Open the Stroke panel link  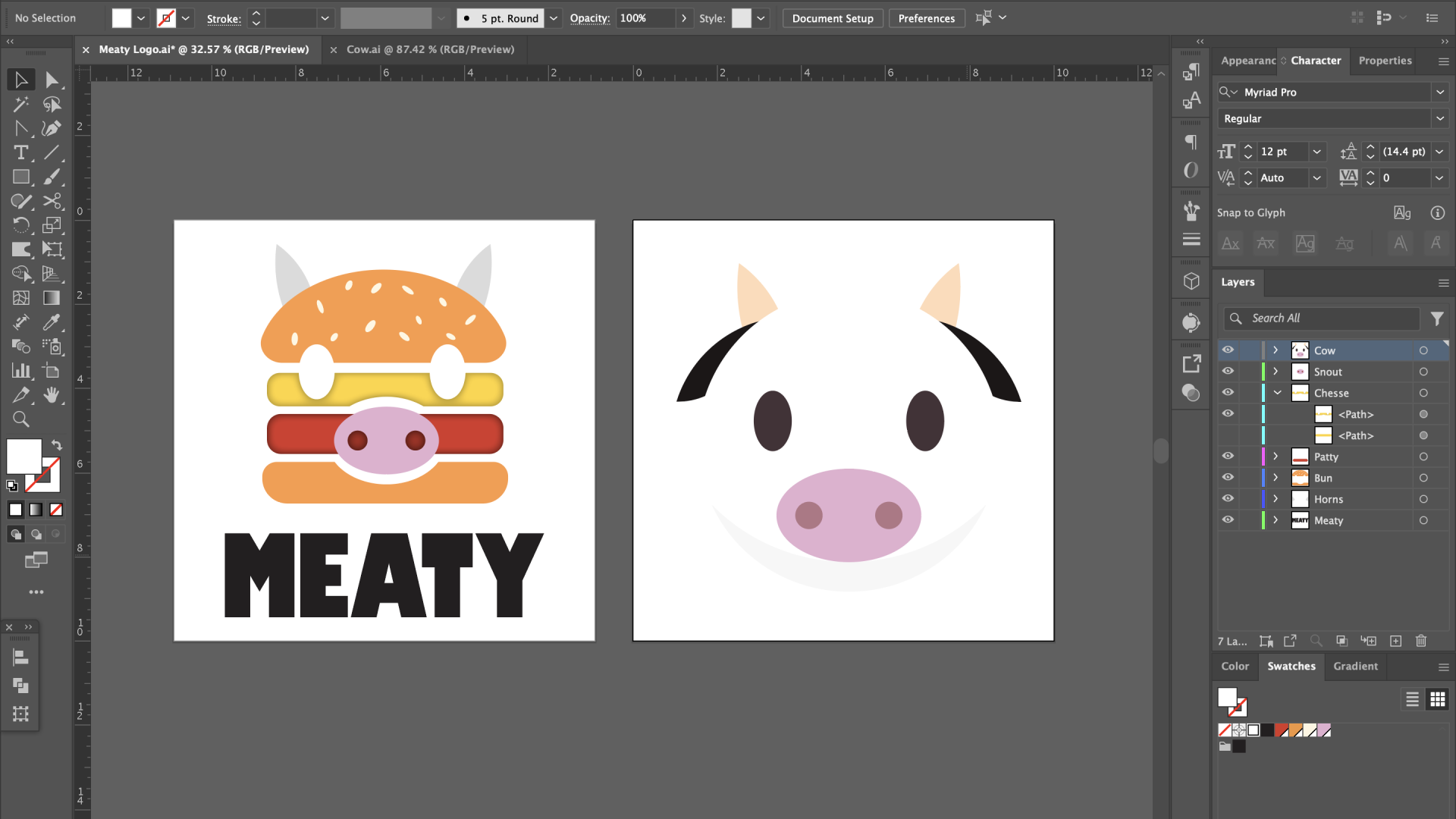[224, 19]
